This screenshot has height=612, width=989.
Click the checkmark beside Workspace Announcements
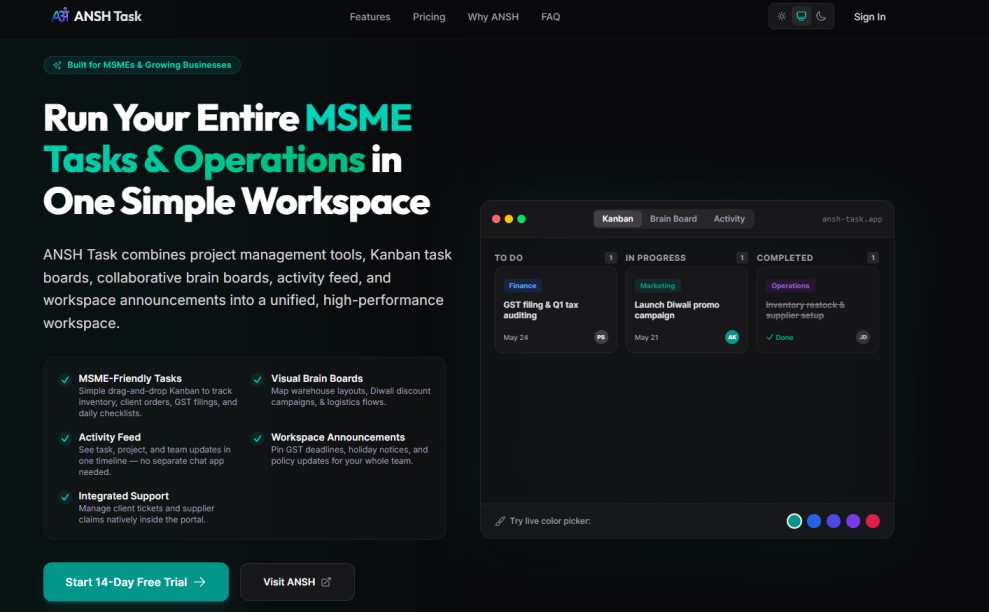(x=257, y=438)
